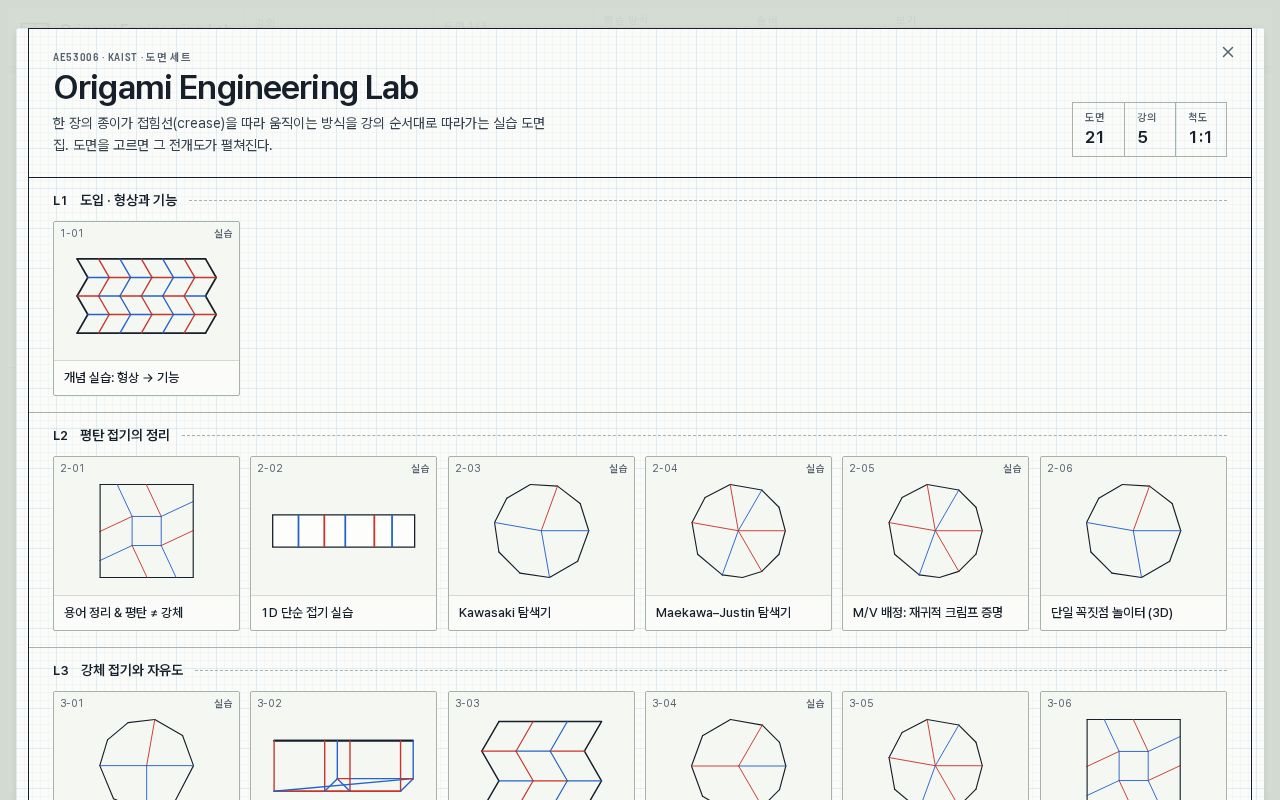This screenshot has width=1280, height=800.
Task: Click the 실습 tag on card 2-02
Action: 420,468
